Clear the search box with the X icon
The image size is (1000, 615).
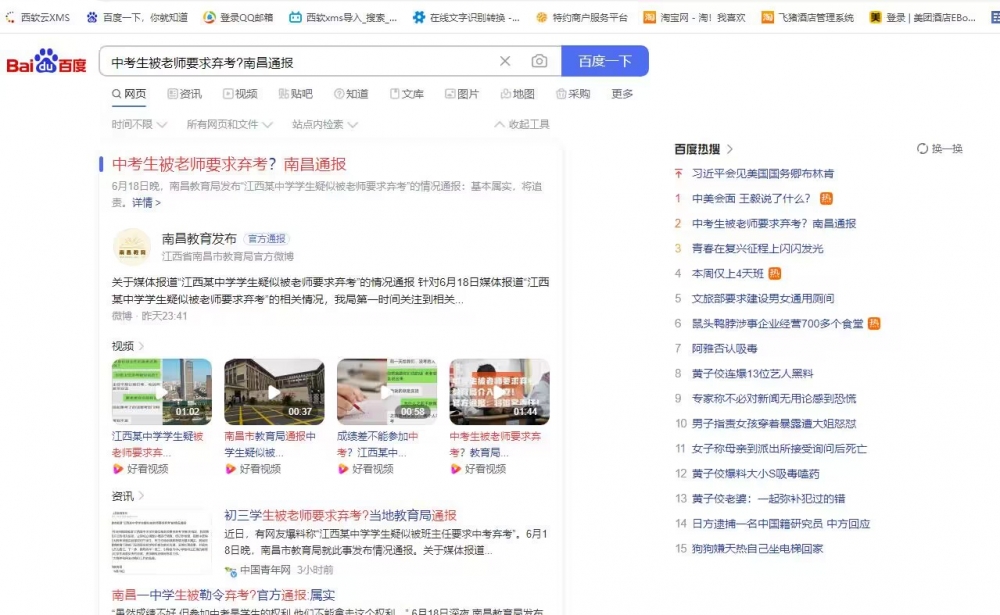pos(505,61)
